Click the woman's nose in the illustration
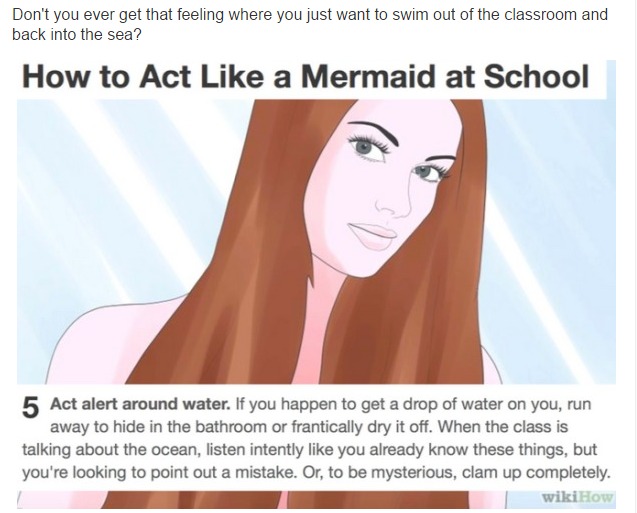Viewport: 637px width, 513px height. (393, 205)
